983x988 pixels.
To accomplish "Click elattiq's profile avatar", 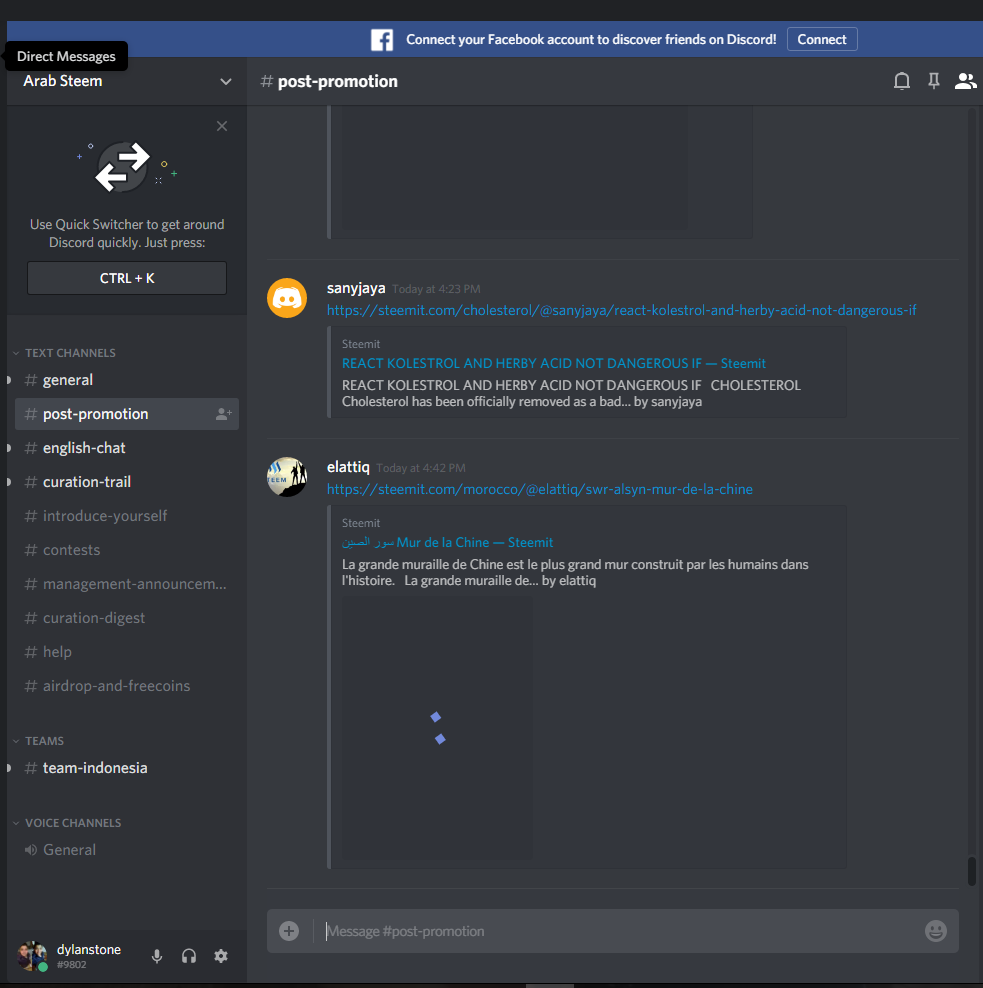I will click(x=287, y=477).
